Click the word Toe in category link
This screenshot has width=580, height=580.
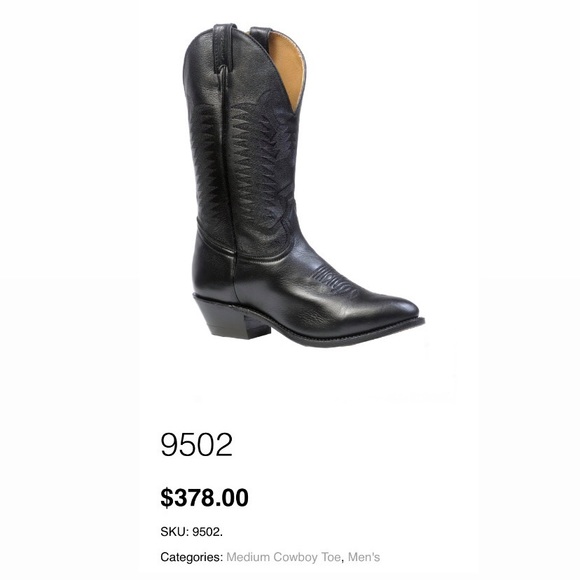click(331, 557)
